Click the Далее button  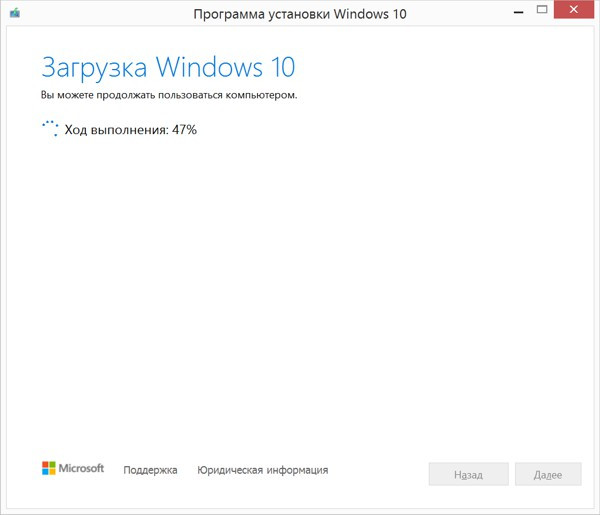tap(548, 474)
